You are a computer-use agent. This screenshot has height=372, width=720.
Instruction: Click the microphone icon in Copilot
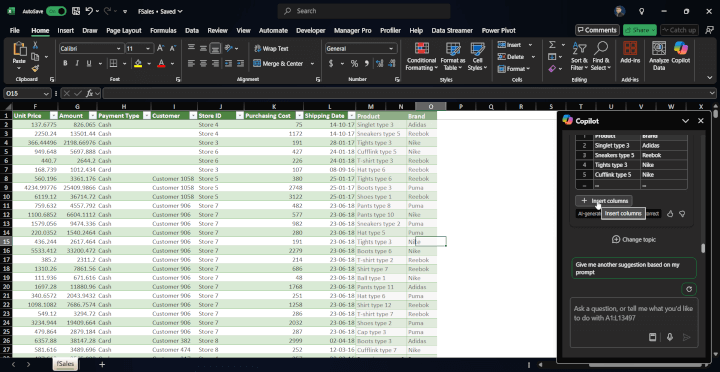pyautogui.click(x=669, y=337)
